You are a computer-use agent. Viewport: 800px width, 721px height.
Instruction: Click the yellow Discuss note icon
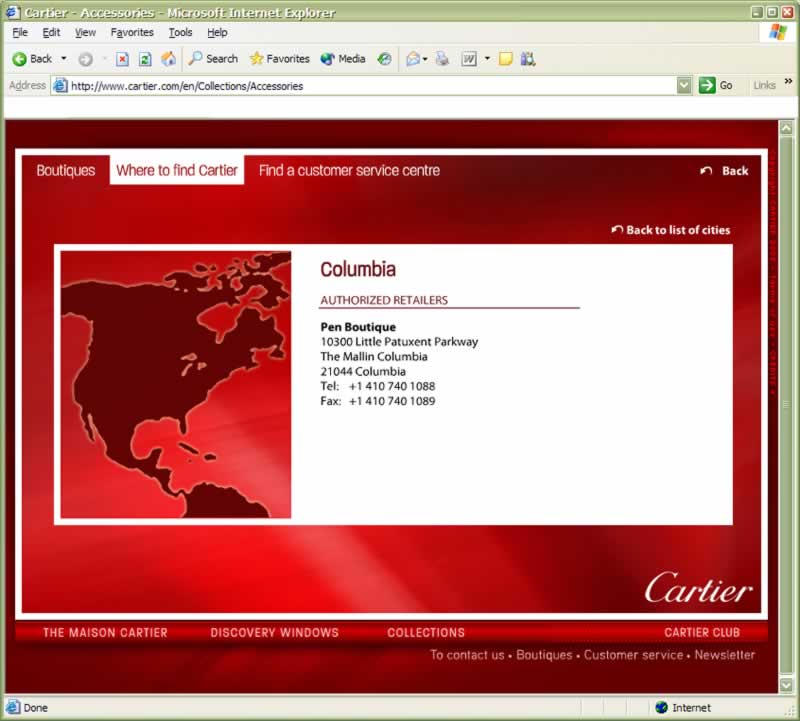[x=506, y=59]
